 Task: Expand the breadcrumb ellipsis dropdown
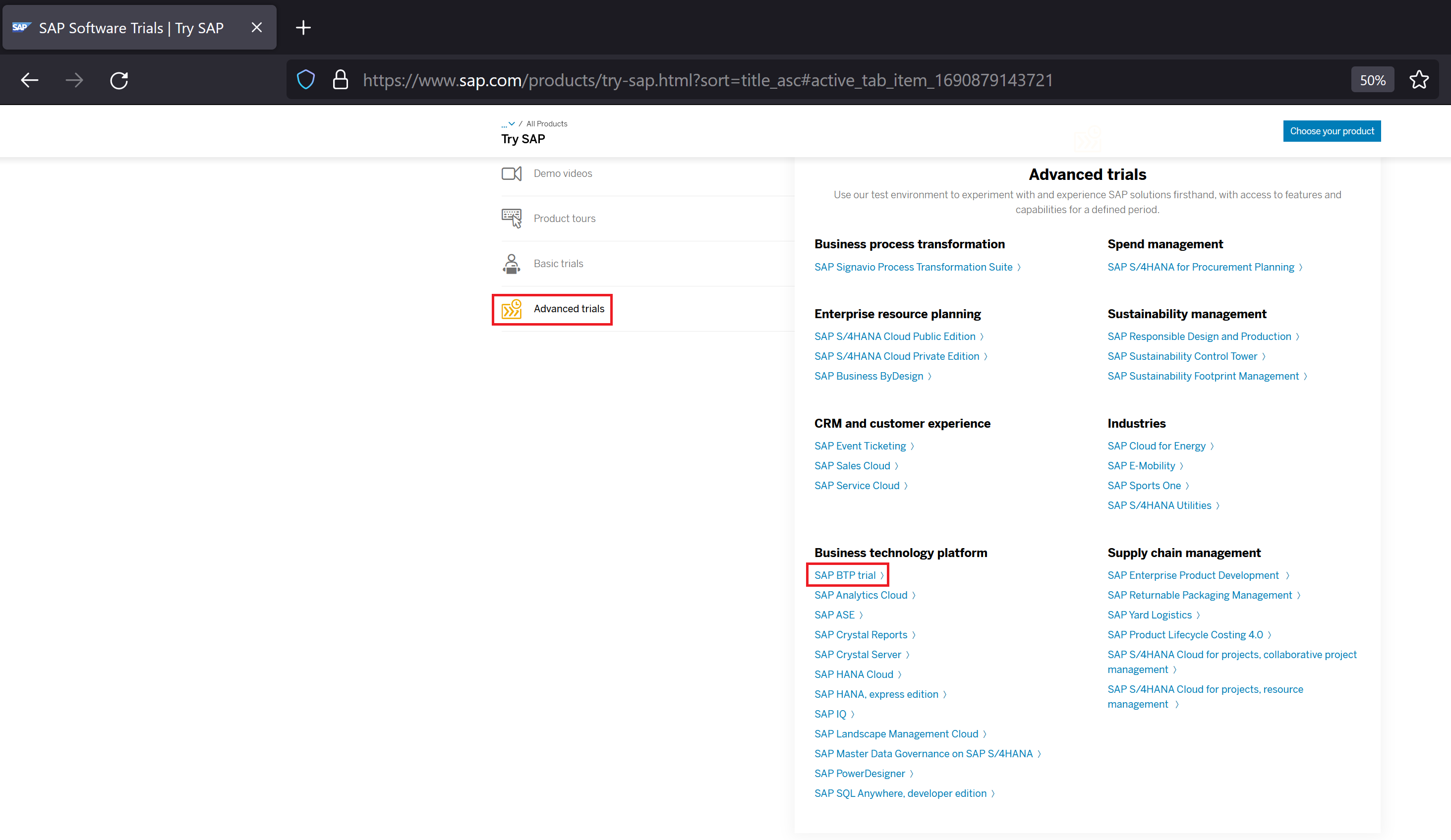coord(508,124)
